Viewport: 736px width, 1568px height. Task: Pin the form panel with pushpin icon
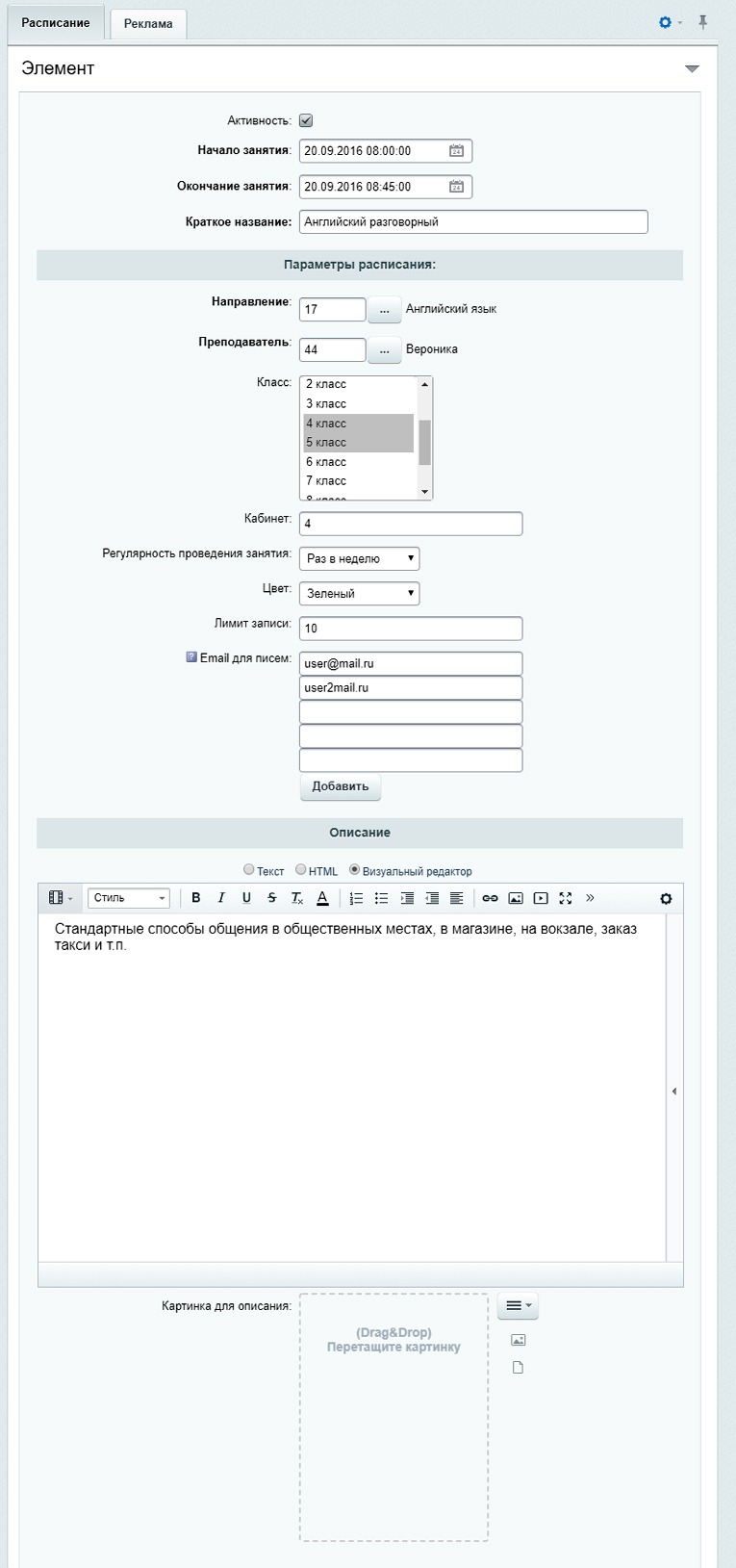(x=703, y=22)
